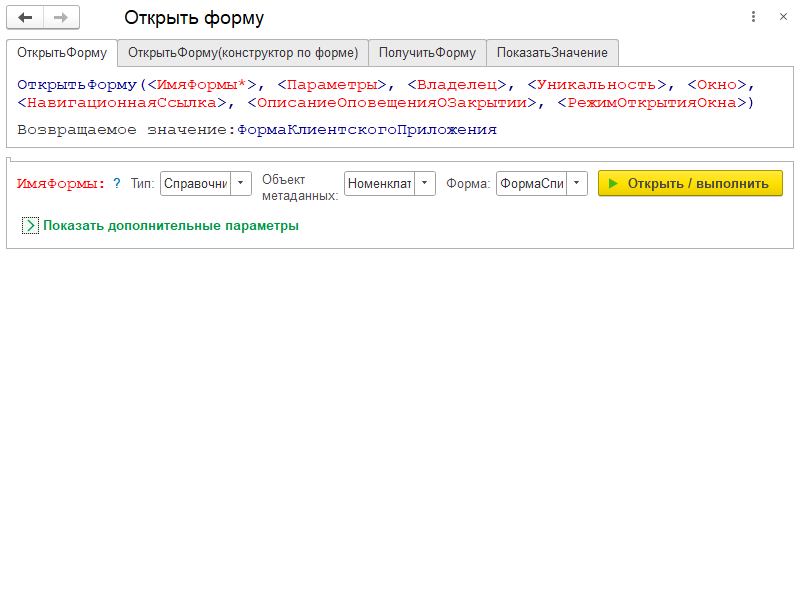Open the ОткрытьФорму(конструктор по форме) tab

[243, 53]
